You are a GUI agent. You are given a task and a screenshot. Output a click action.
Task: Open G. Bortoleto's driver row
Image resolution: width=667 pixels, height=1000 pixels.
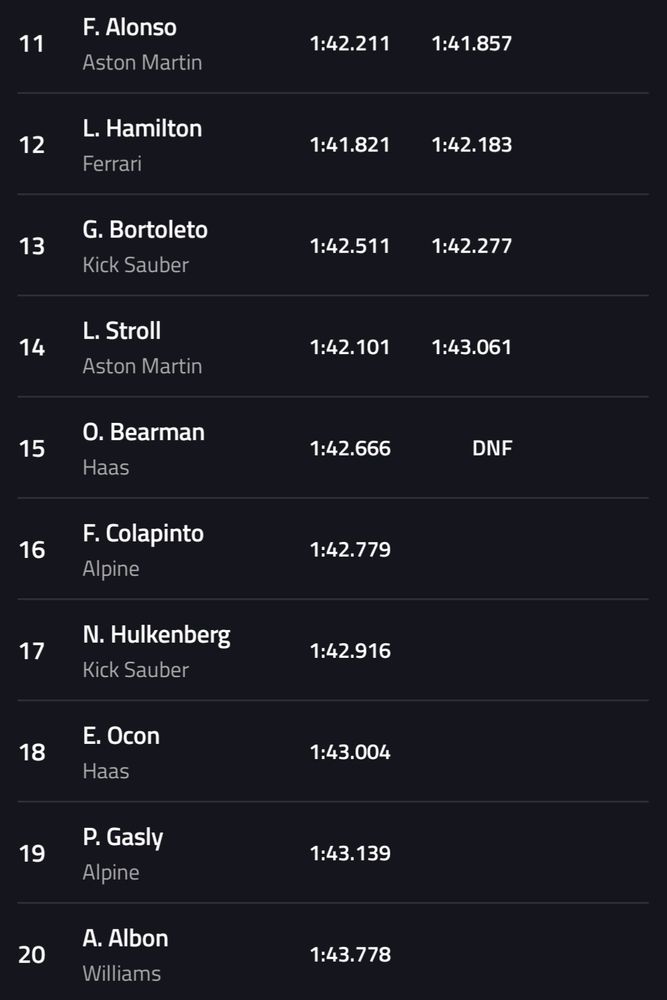(x=145, y=230)
